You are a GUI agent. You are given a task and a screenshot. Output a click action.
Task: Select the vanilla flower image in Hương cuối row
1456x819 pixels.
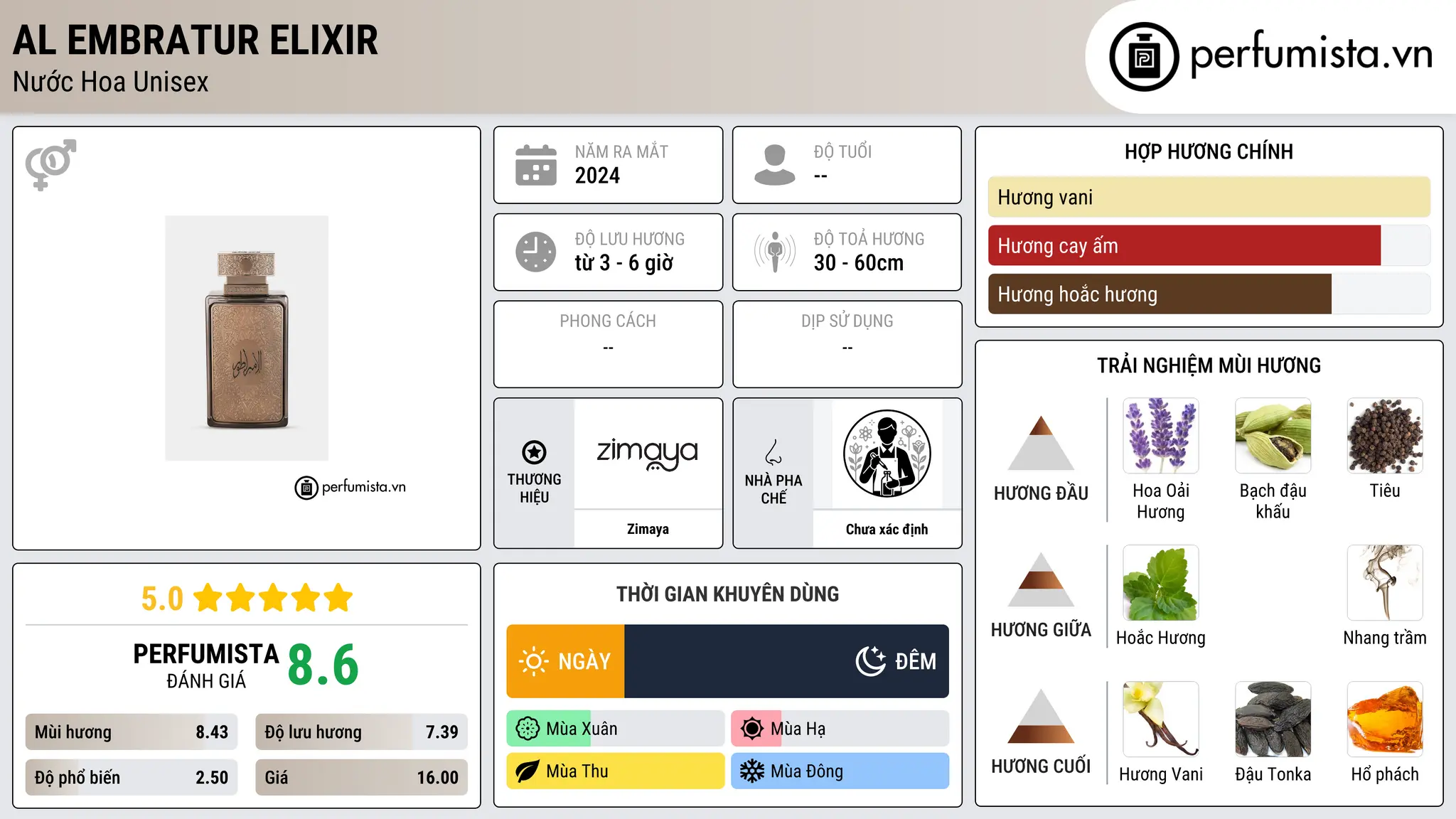pos(1161,719)
